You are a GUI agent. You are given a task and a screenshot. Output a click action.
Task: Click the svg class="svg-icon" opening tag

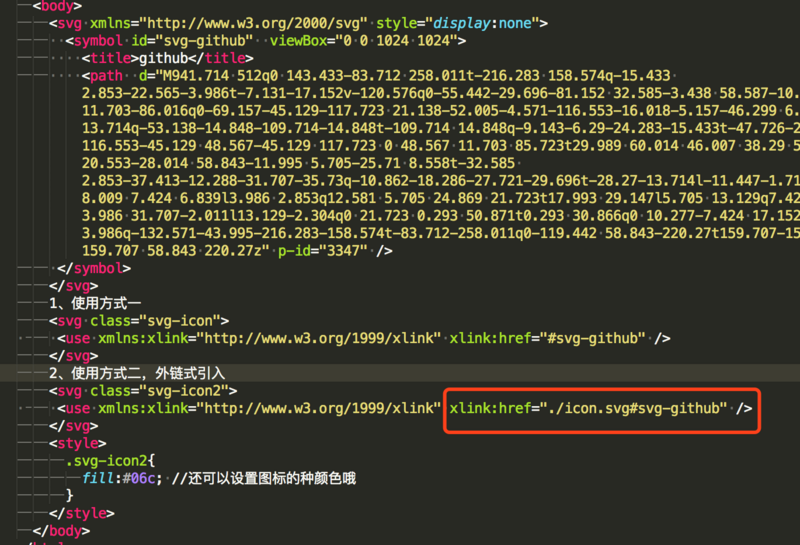[x=139, y=320]
